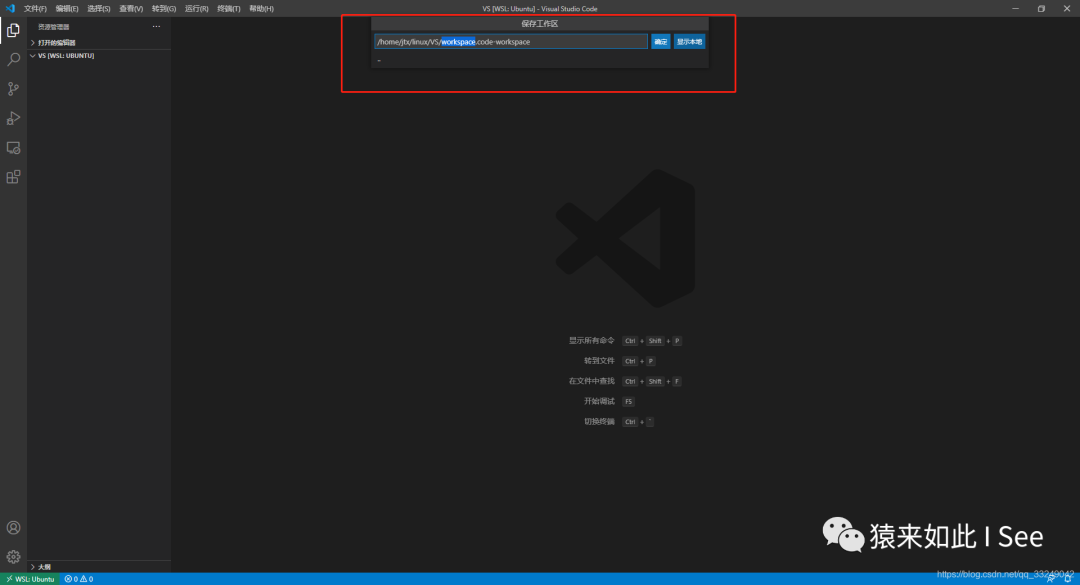This screenshot has width=1080, height=585.
Task: Open the Explorer view in activity bar
Action: tap(13, 30)
